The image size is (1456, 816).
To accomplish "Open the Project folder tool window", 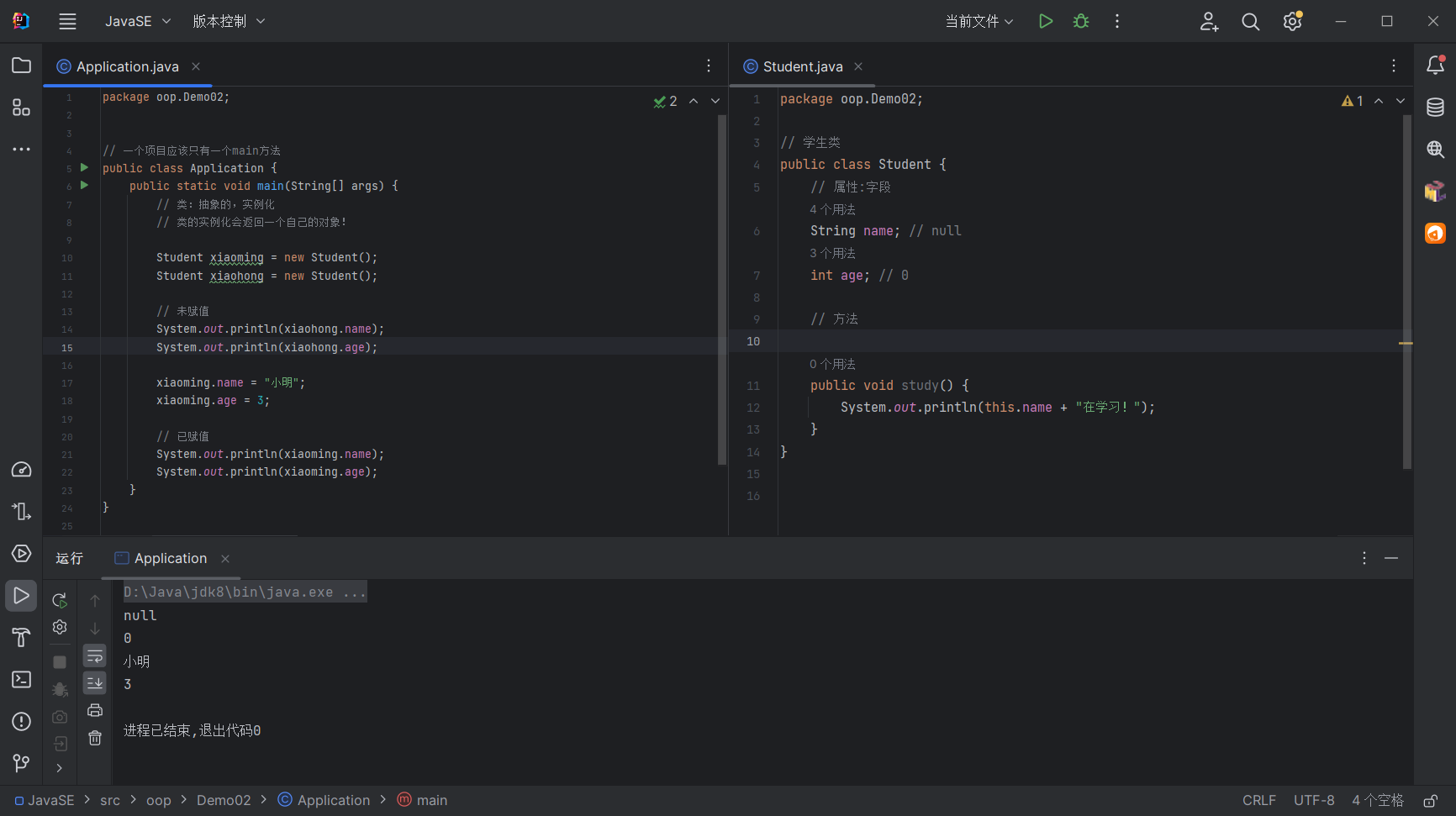I will tap(21, 66).
